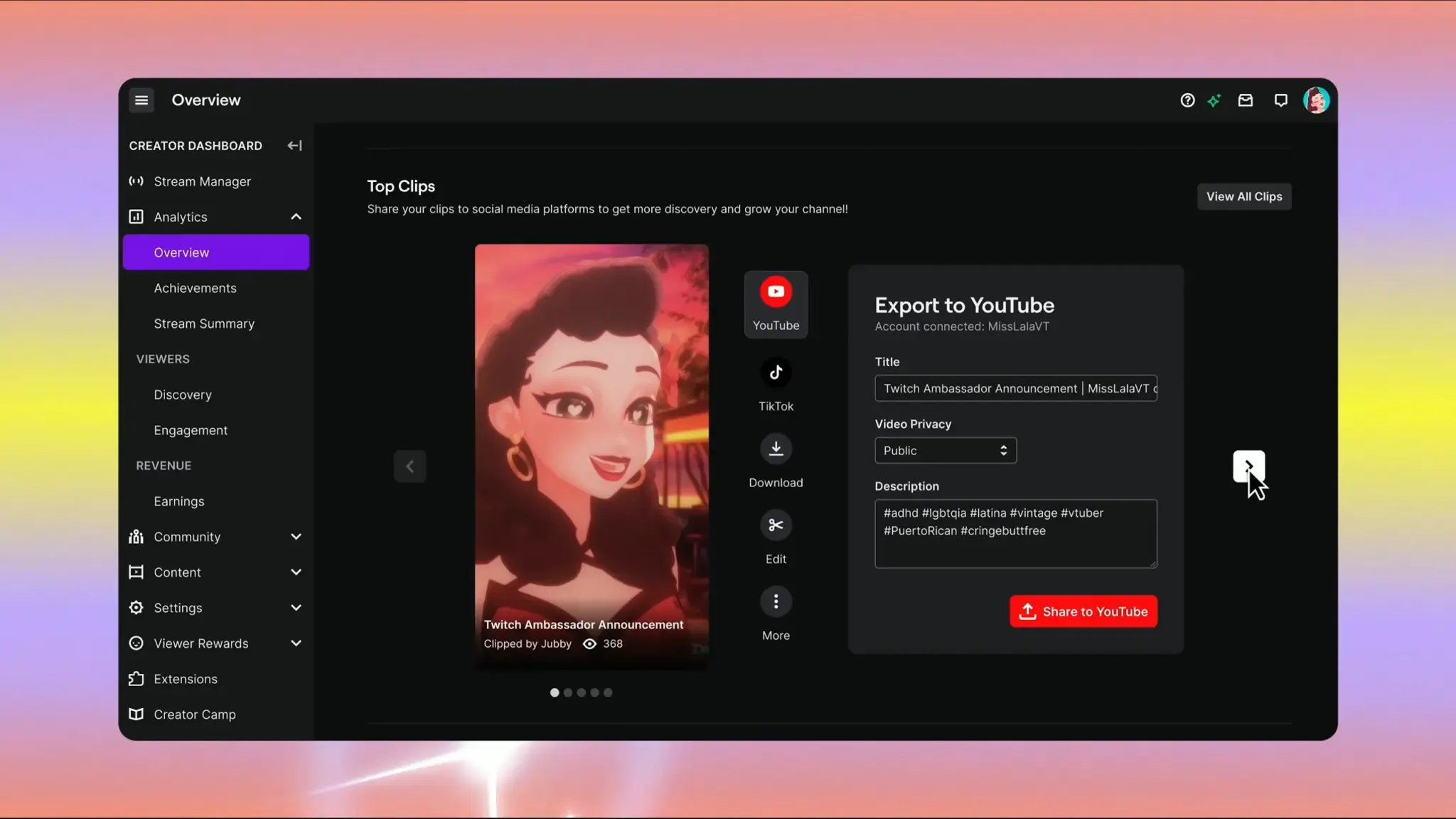Jump to second clip carousel dot
The height and width of the screenshot is (819, 1456).
[x=568, y=692]
